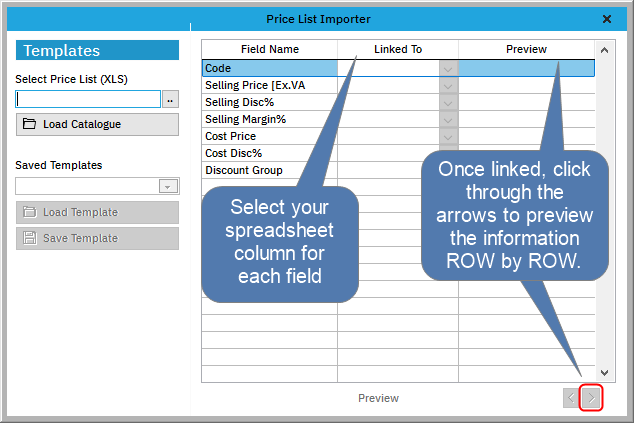Image resolution: width=634 pixels, height=423 pixels.
Task: Click the folder icon on Load Catalogue
Action: pyautogui.click(x=29, y=124)
